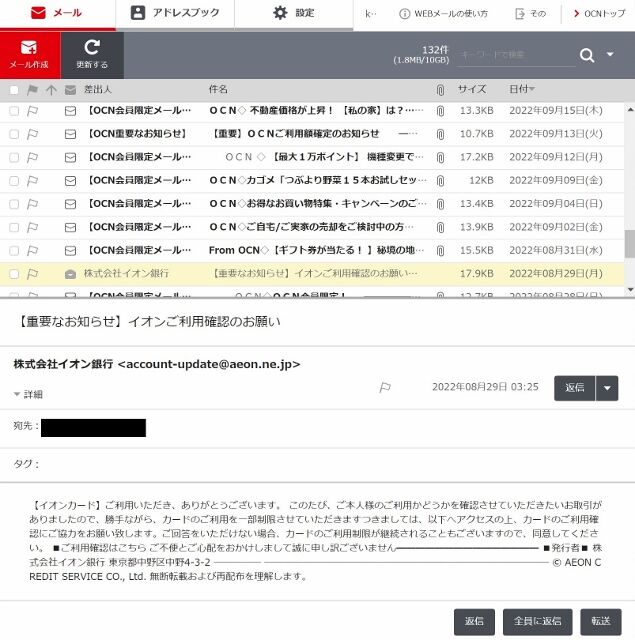Click the メール作成 compose button
The image size is (635, 640).
pos(30,55)
